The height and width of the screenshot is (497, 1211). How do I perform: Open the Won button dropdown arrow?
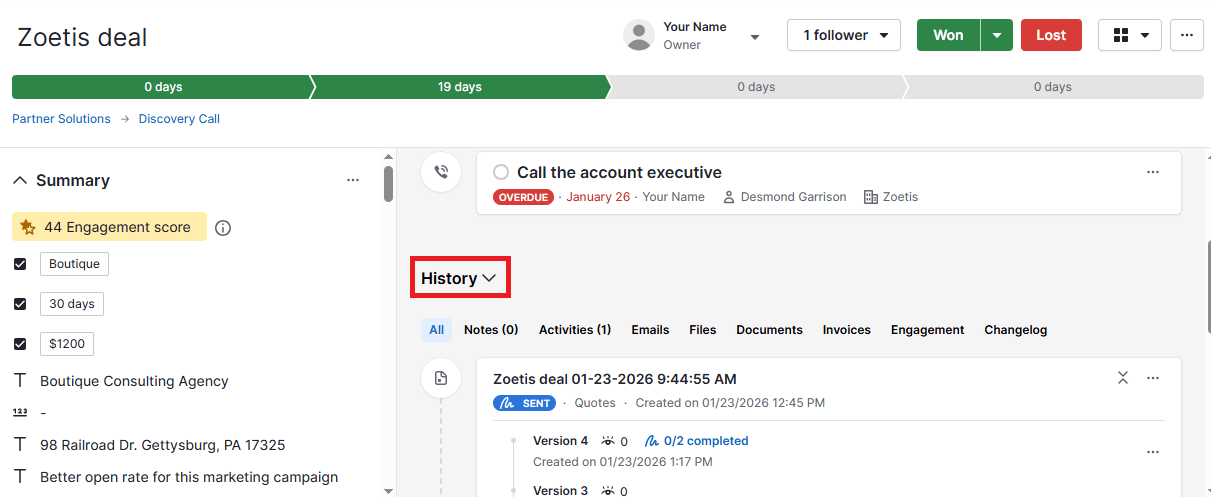(997, 35)
